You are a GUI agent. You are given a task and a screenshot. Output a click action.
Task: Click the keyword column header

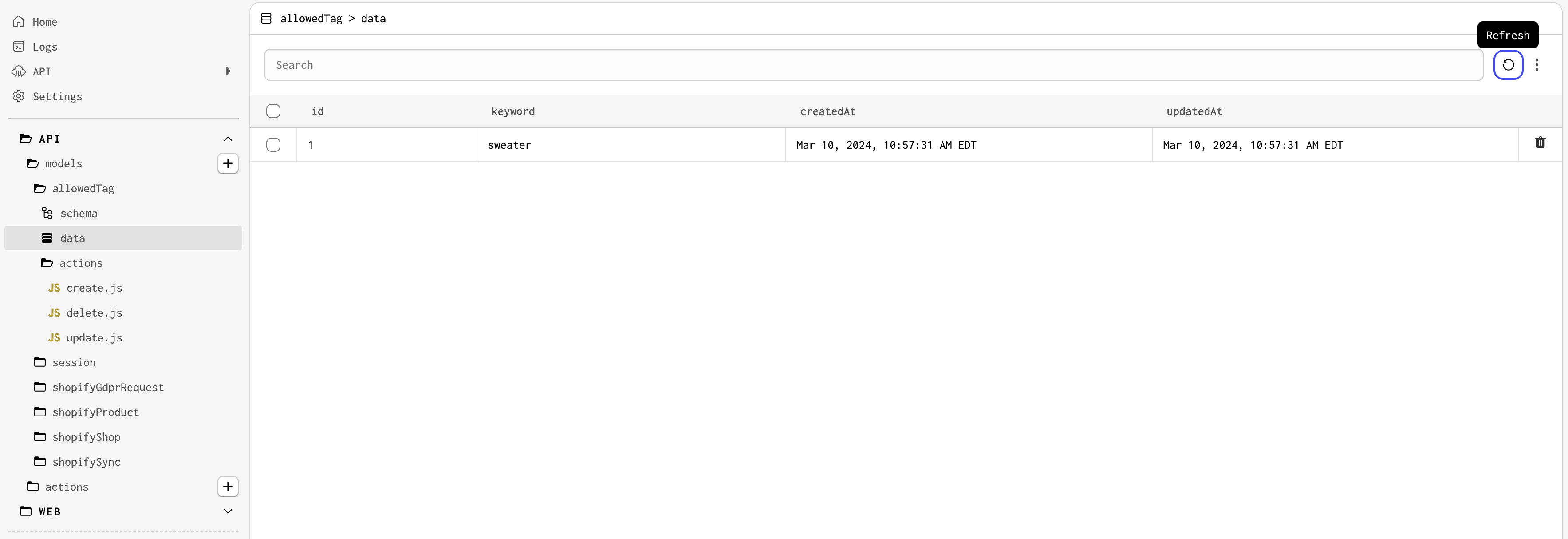click(513, 111)
